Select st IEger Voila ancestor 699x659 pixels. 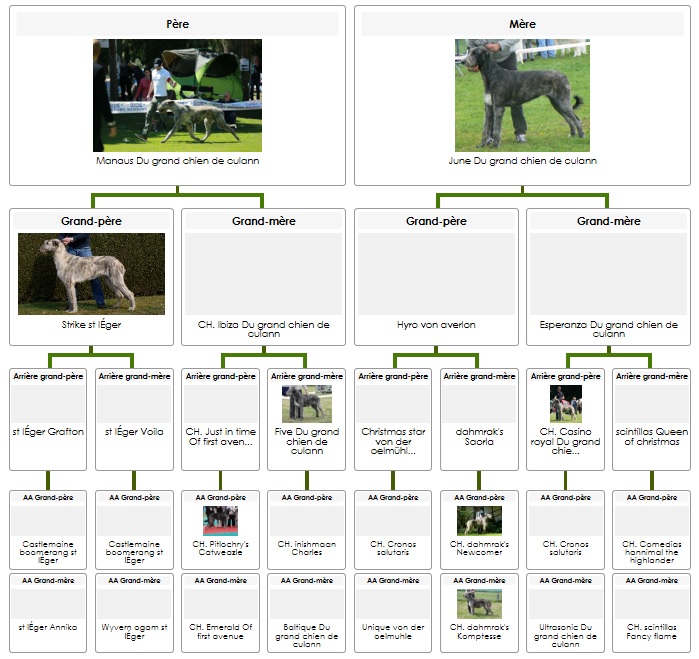click(134, 432)
